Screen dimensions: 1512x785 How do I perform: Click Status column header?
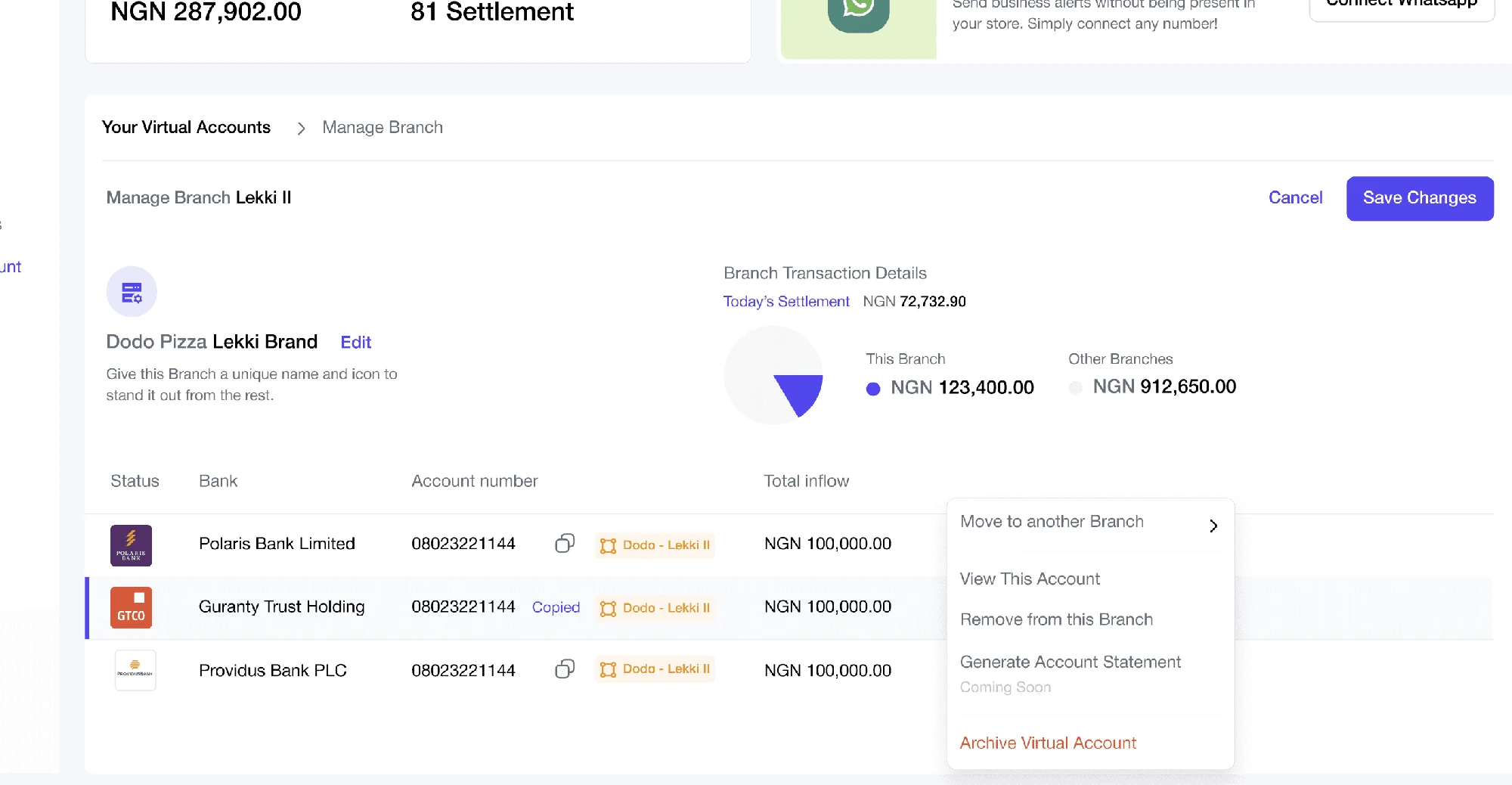pos(135,481)
